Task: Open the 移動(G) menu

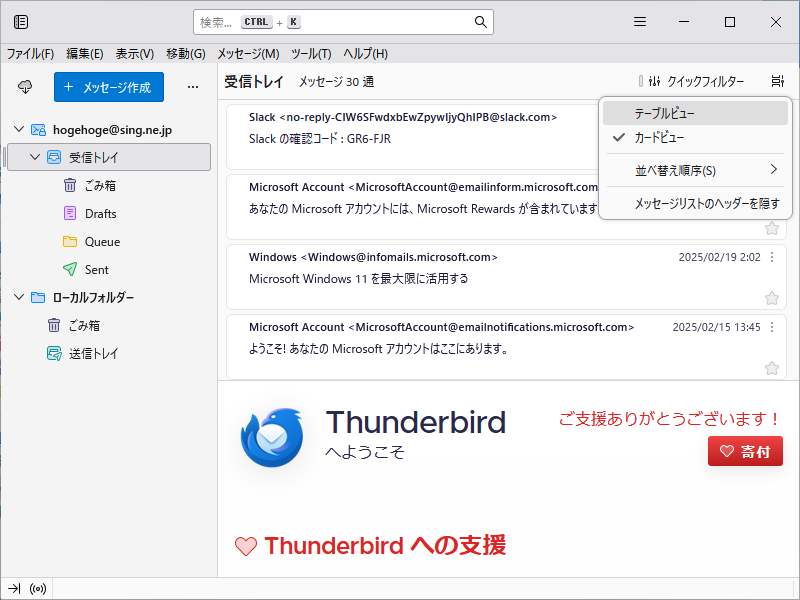Action: (186, 54)
